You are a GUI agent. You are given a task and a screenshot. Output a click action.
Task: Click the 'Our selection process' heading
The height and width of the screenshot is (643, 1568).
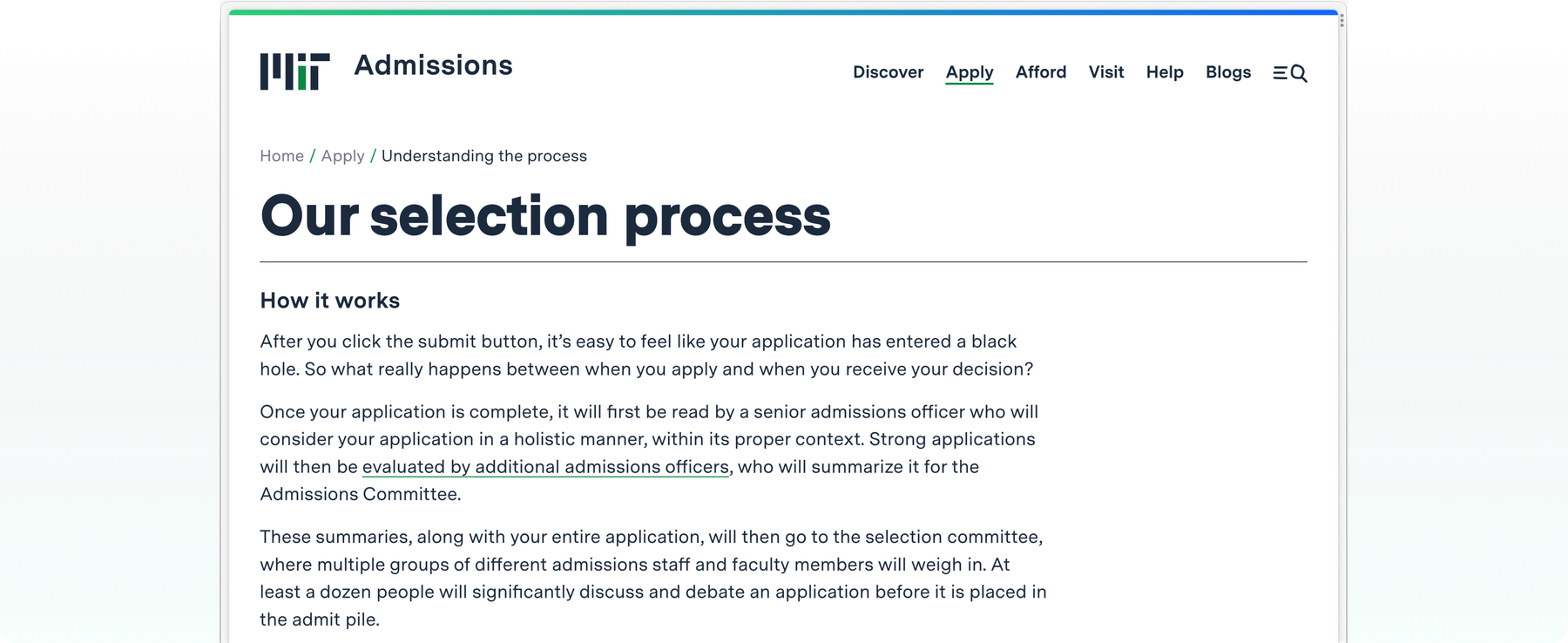coord(545,216)
